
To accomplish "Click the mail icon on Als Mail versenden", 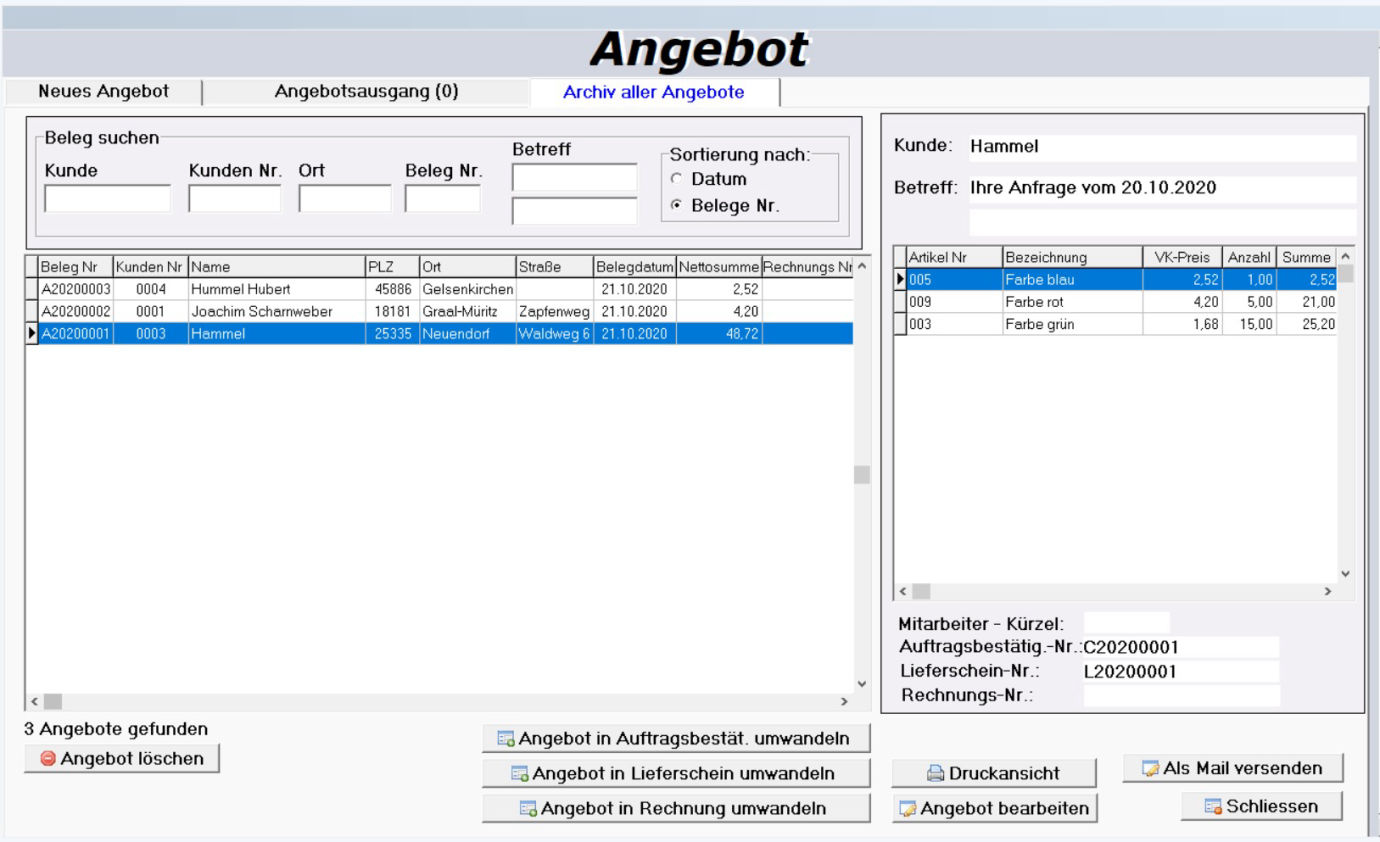I will [x=1151, y=769].
